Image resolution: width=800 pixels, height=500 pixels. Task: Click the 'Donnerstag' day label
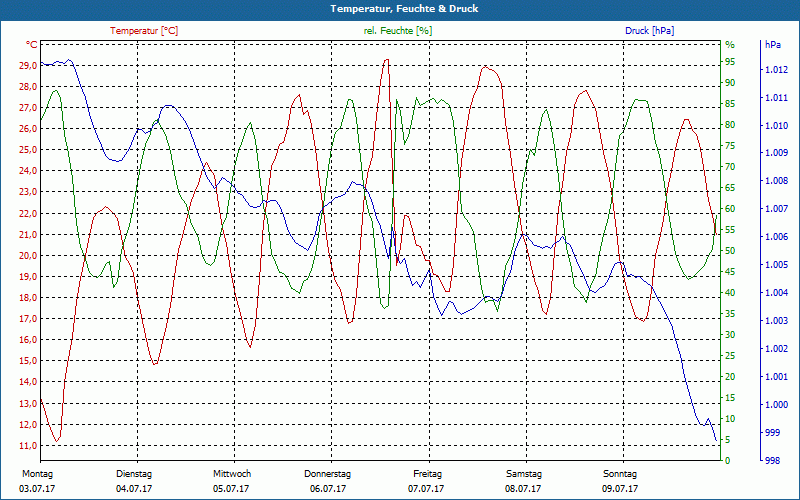(x=328, y=474)
